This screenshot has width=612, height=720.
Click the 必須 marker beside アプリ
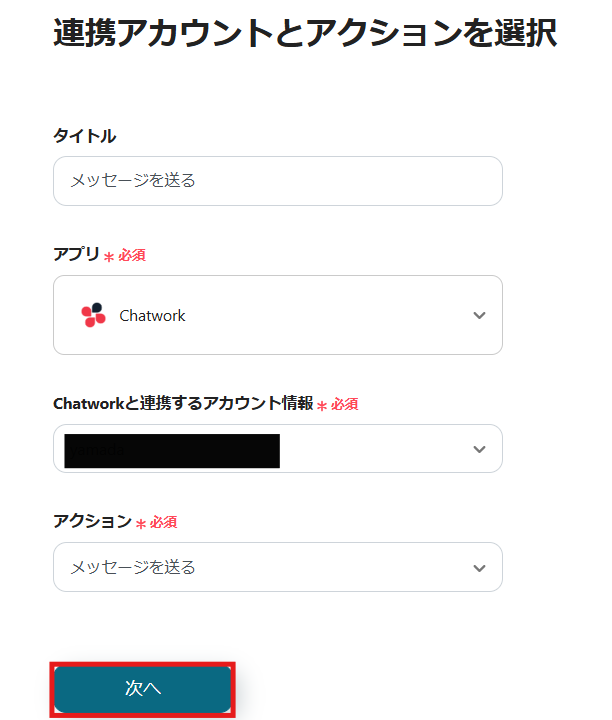[x=132, y=256]
